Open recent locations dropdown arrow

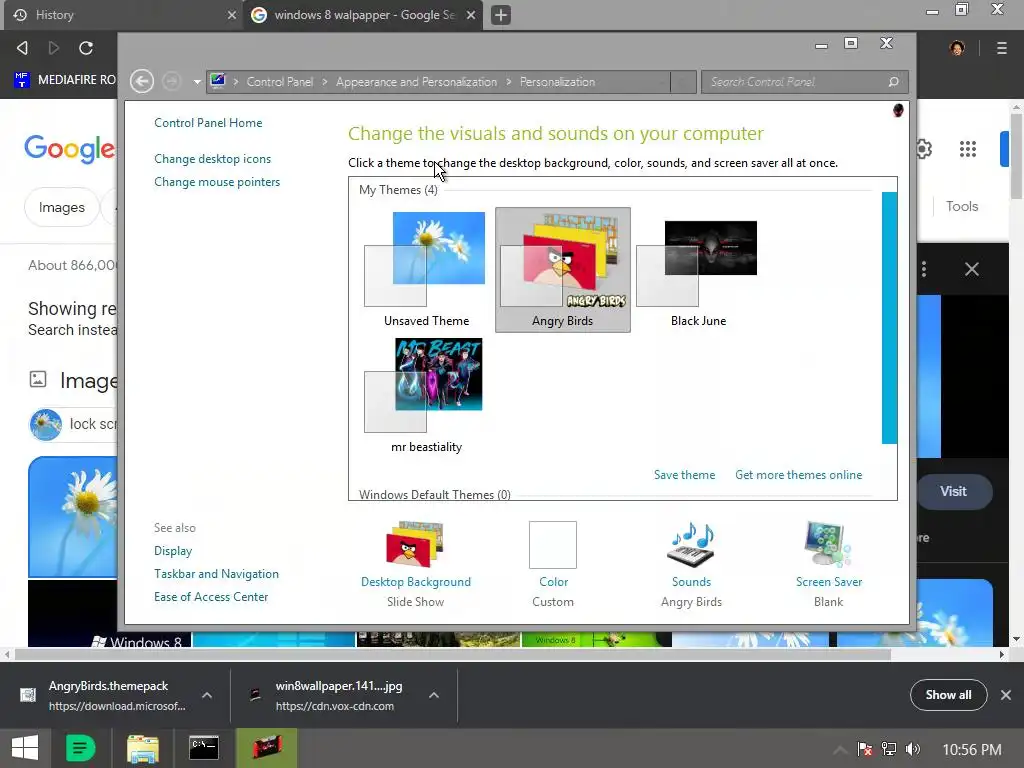197,82
